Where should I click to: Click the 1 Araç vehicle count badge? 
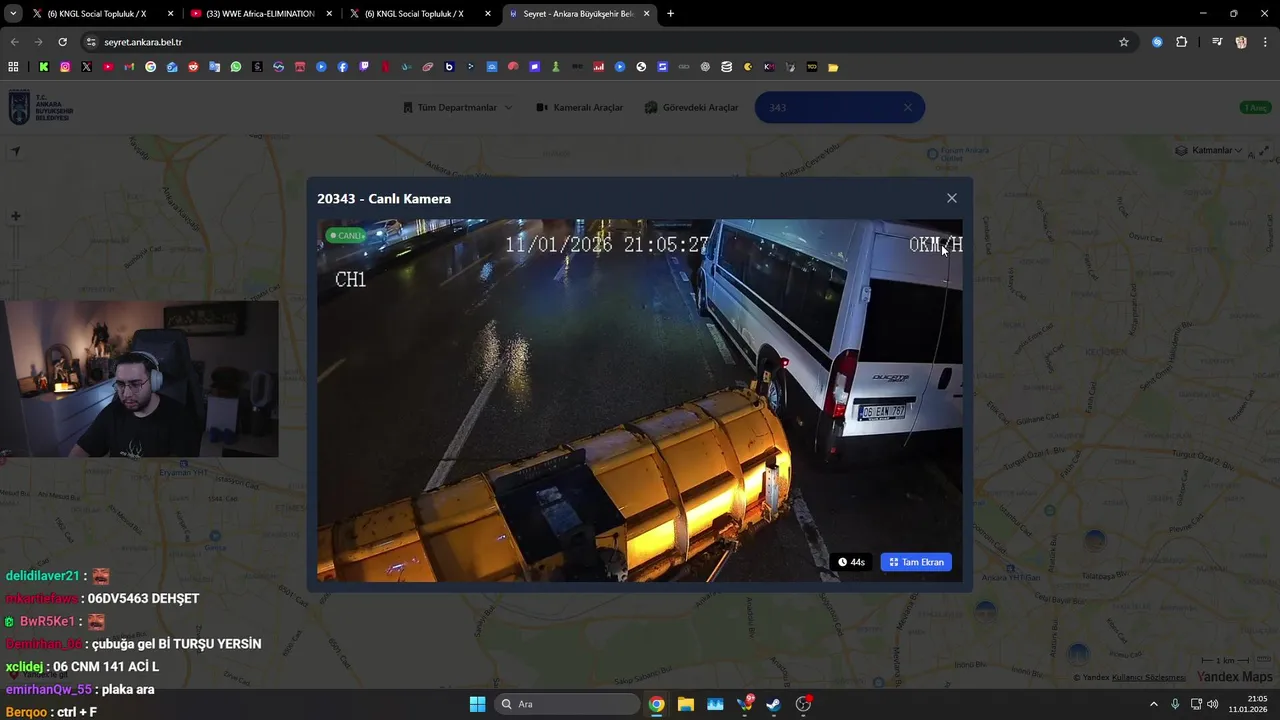pyautogui.click(x=1255, y=107)
